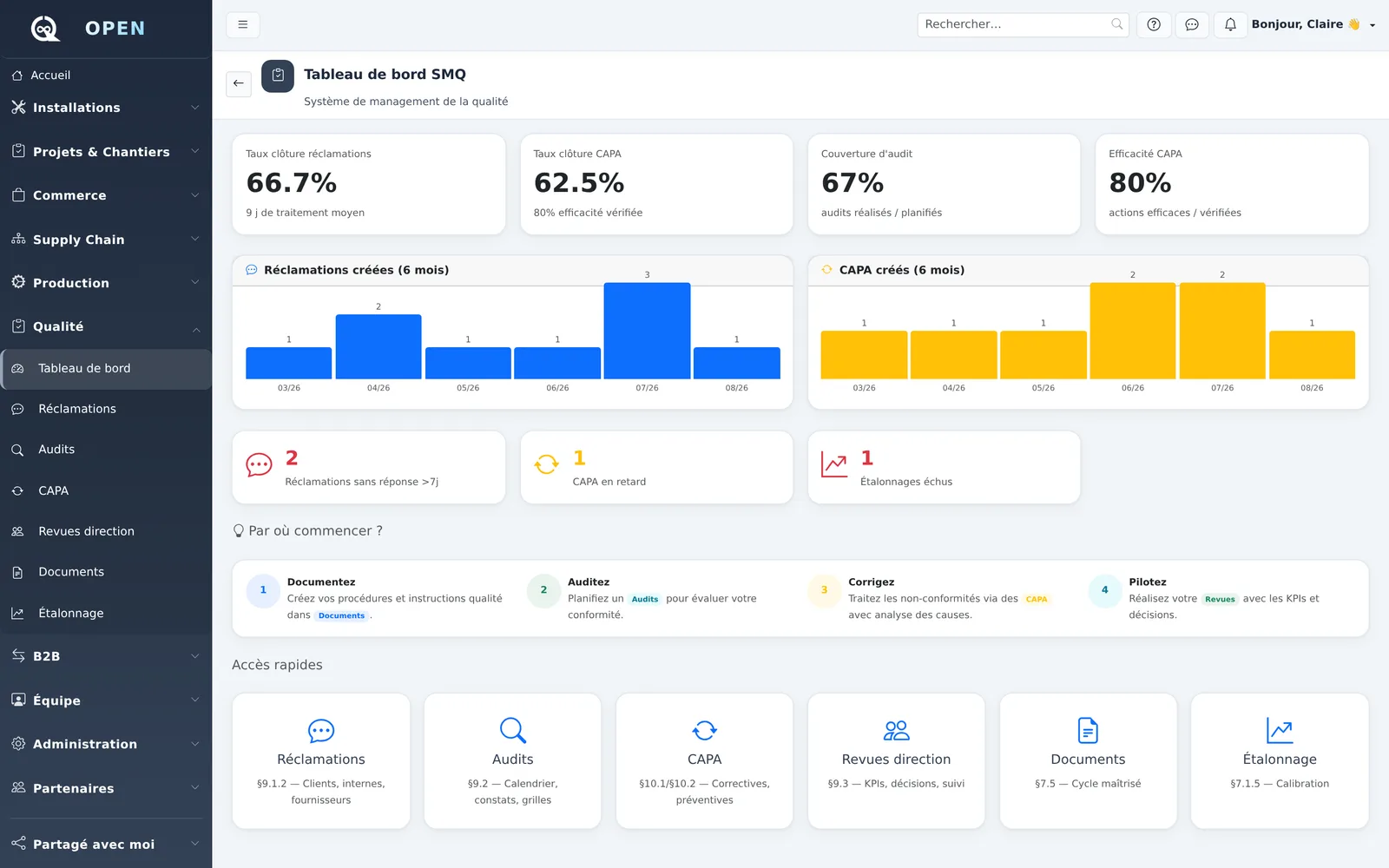Expand the Partagé avec moi chevron
The image size is (1389, 868).
pos(195,843)
